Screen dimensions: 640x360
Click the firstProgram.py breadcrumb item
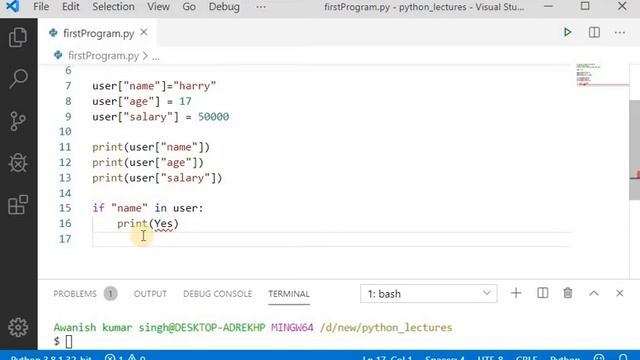point(103,56)
